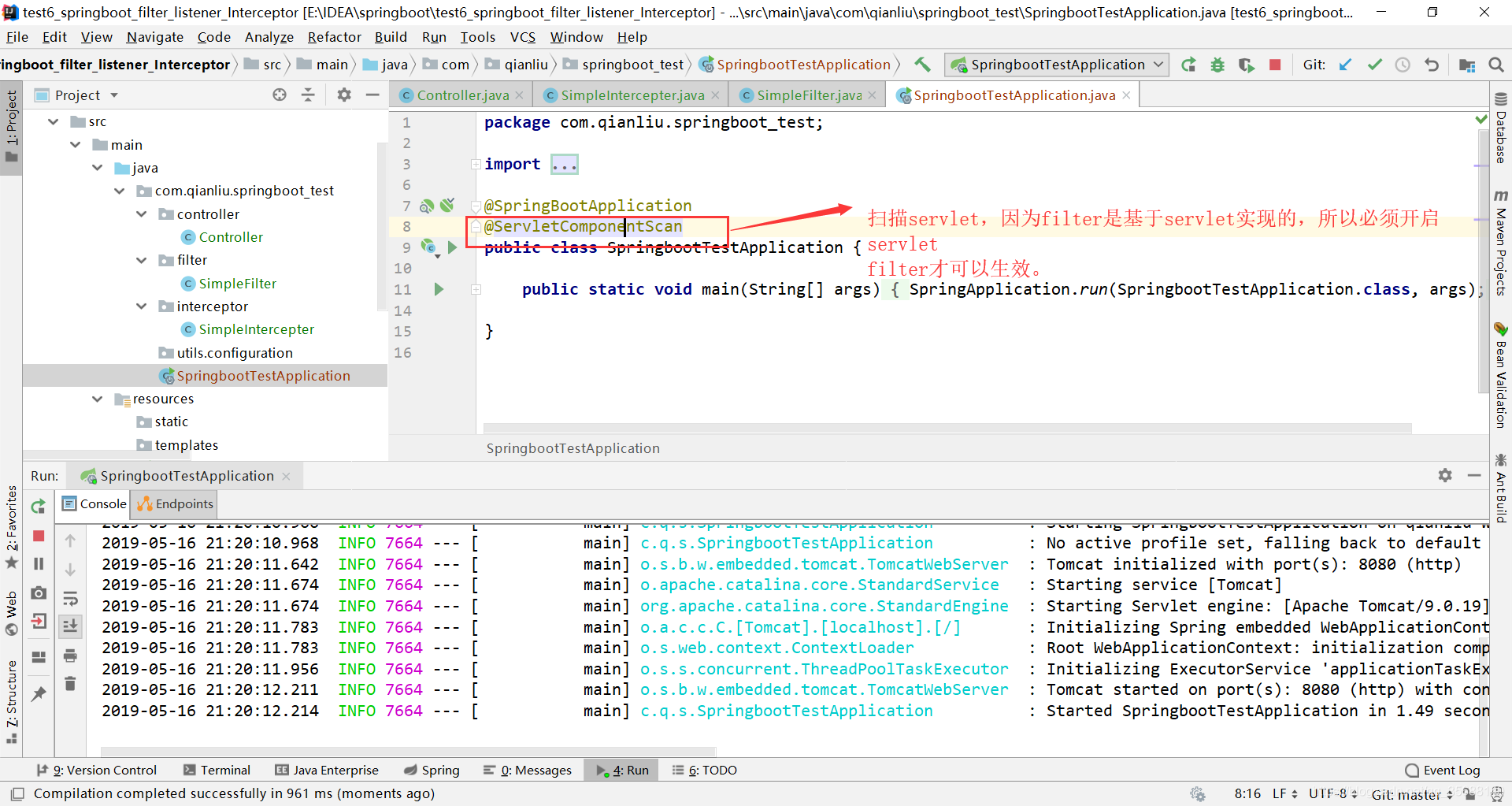Hide the Project tool window

coord(372,95)
